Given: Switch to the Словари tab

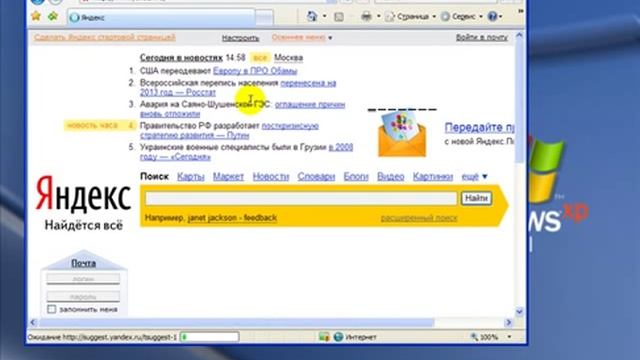Looking at the screenshot, I should [x=316, y=176].
